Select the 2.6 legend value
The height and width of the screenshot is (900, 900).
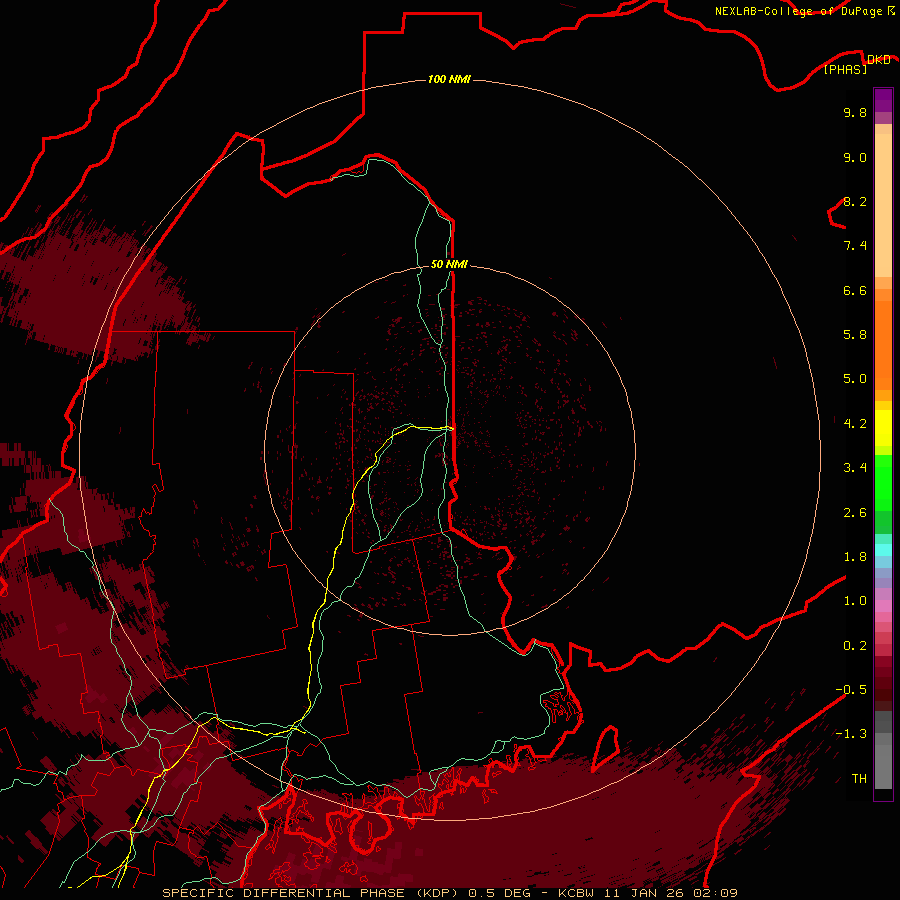(855, 513)
